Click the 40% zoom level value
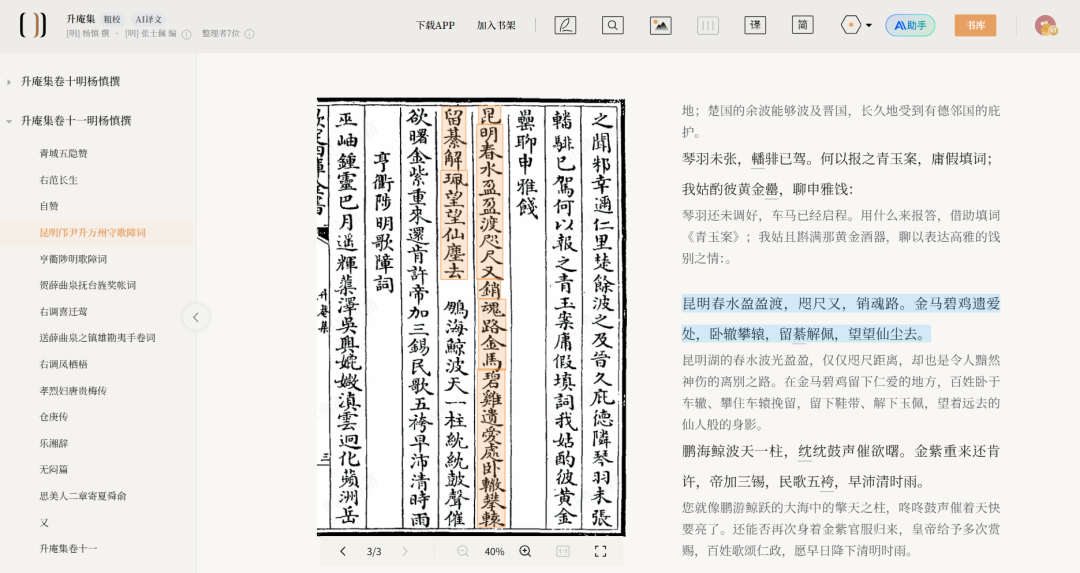 (494, 552)
